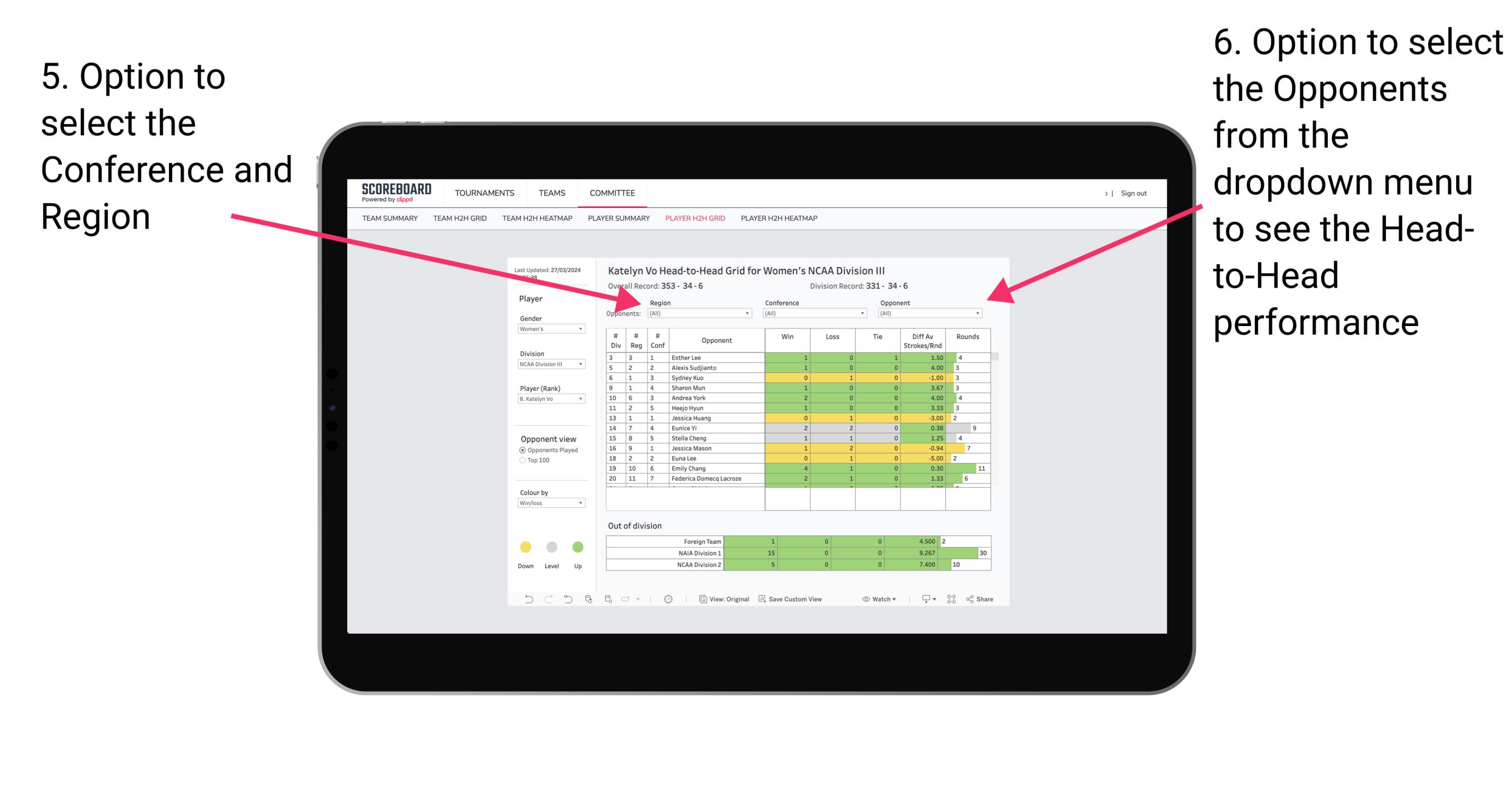Viewport: 1509px width, 812px height.
Task: Click the undo icon in toolbar
Action: [521, 599]
